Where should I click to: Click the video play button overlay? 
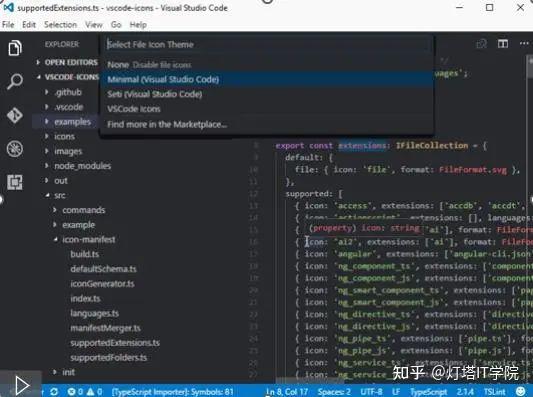click(x=21, y=385)
